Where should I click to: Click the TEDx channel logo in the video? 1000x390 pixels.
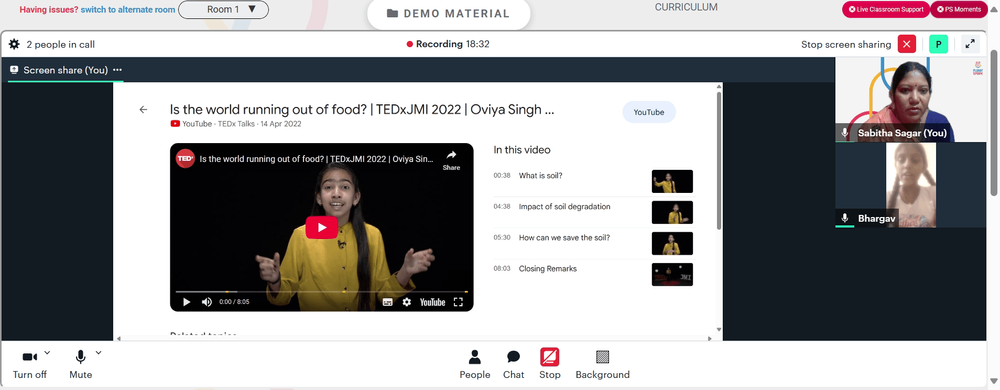tap(185, 158)
